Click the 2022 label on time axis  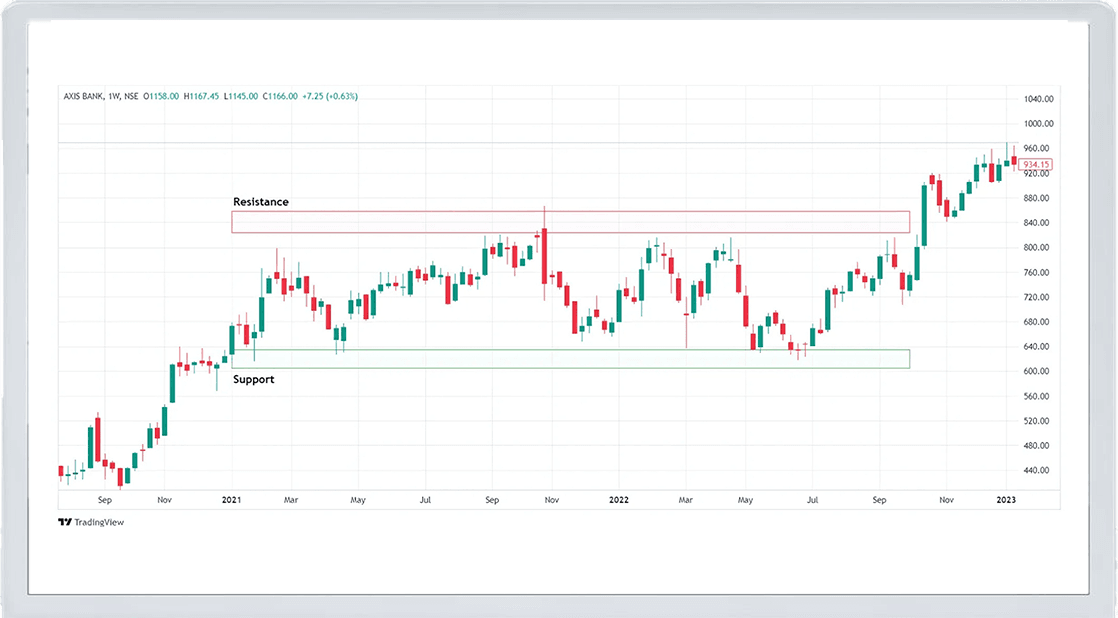pos(619,497)
